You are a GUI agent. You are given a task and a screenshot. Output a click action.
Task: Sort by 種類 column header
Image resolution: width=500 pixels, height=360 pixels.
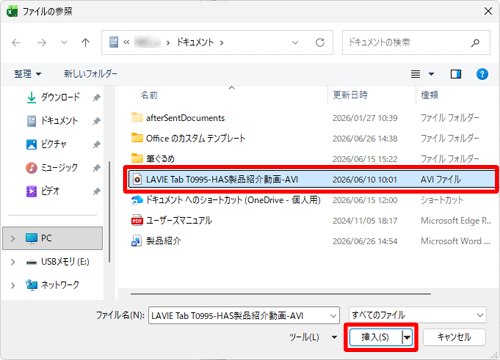pyautogui.click(x=429, y=95)
